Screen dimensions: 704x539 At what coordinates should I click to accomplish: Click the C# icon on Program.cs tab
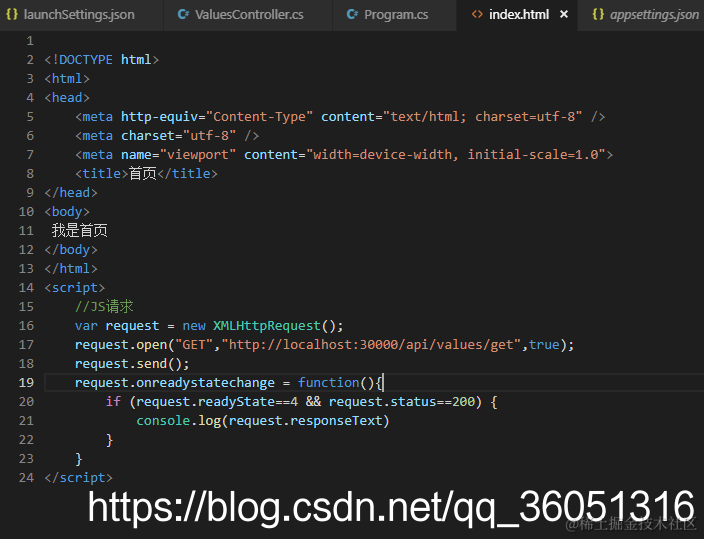(x=352, y=14)
